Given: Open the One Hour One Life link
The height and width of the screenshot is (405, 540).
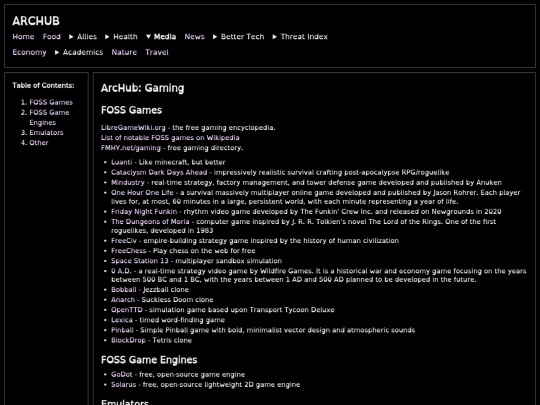Looking at the screenshot, I should point(142,193).
